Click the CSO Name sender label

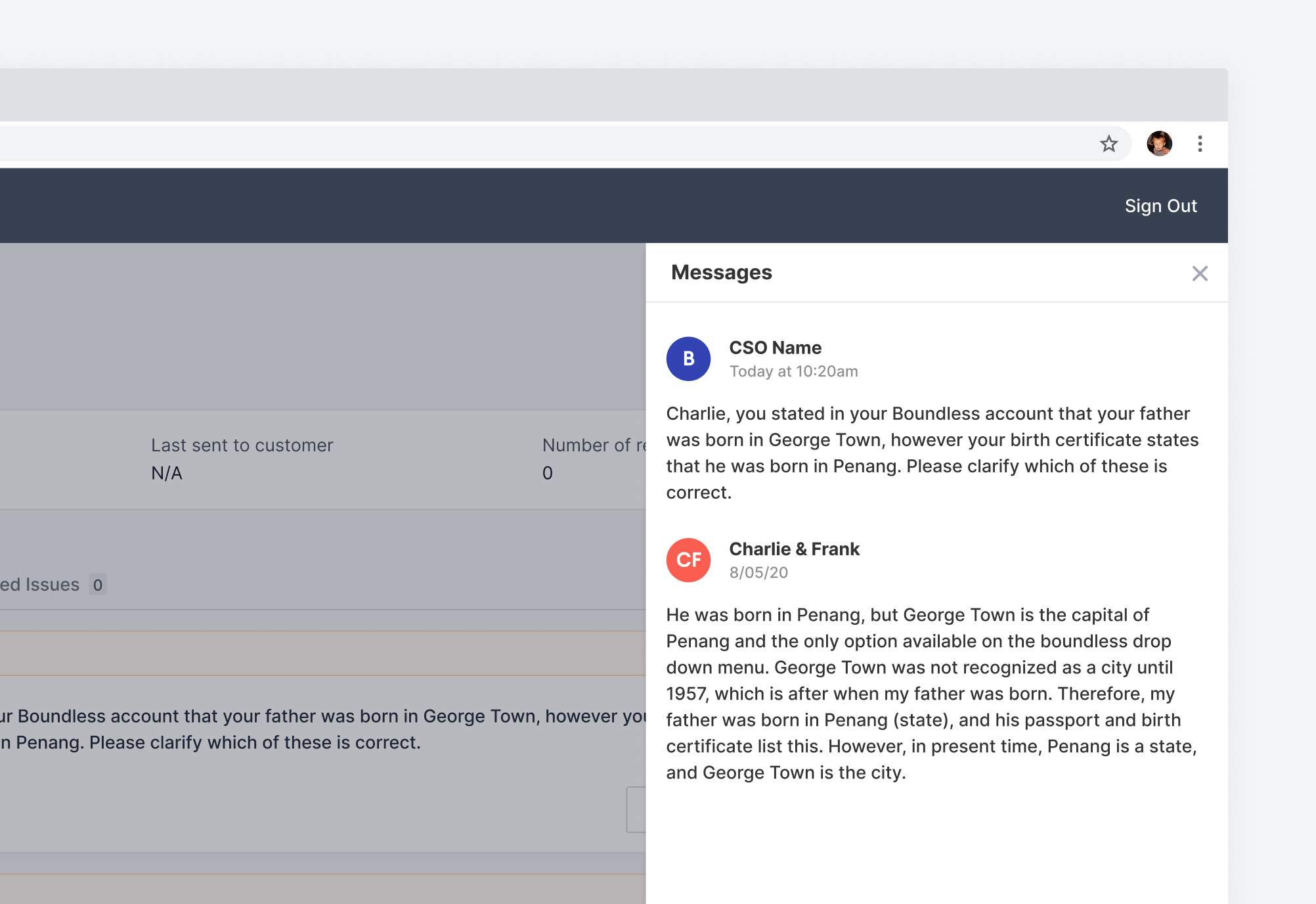pos(775,348)
